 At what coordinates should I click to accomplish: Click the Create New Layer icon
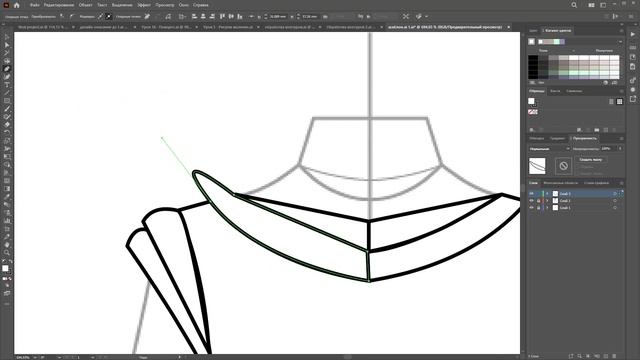click(x=606, y=356)
